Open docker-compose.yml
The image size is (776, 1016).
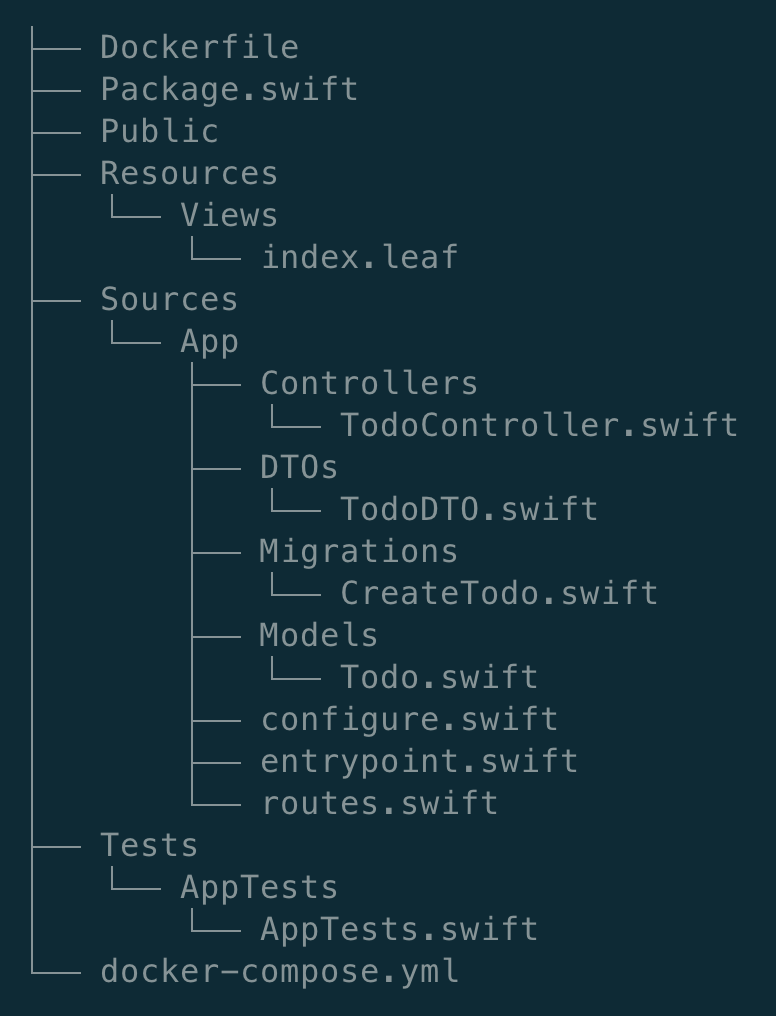tap(279, 971)
